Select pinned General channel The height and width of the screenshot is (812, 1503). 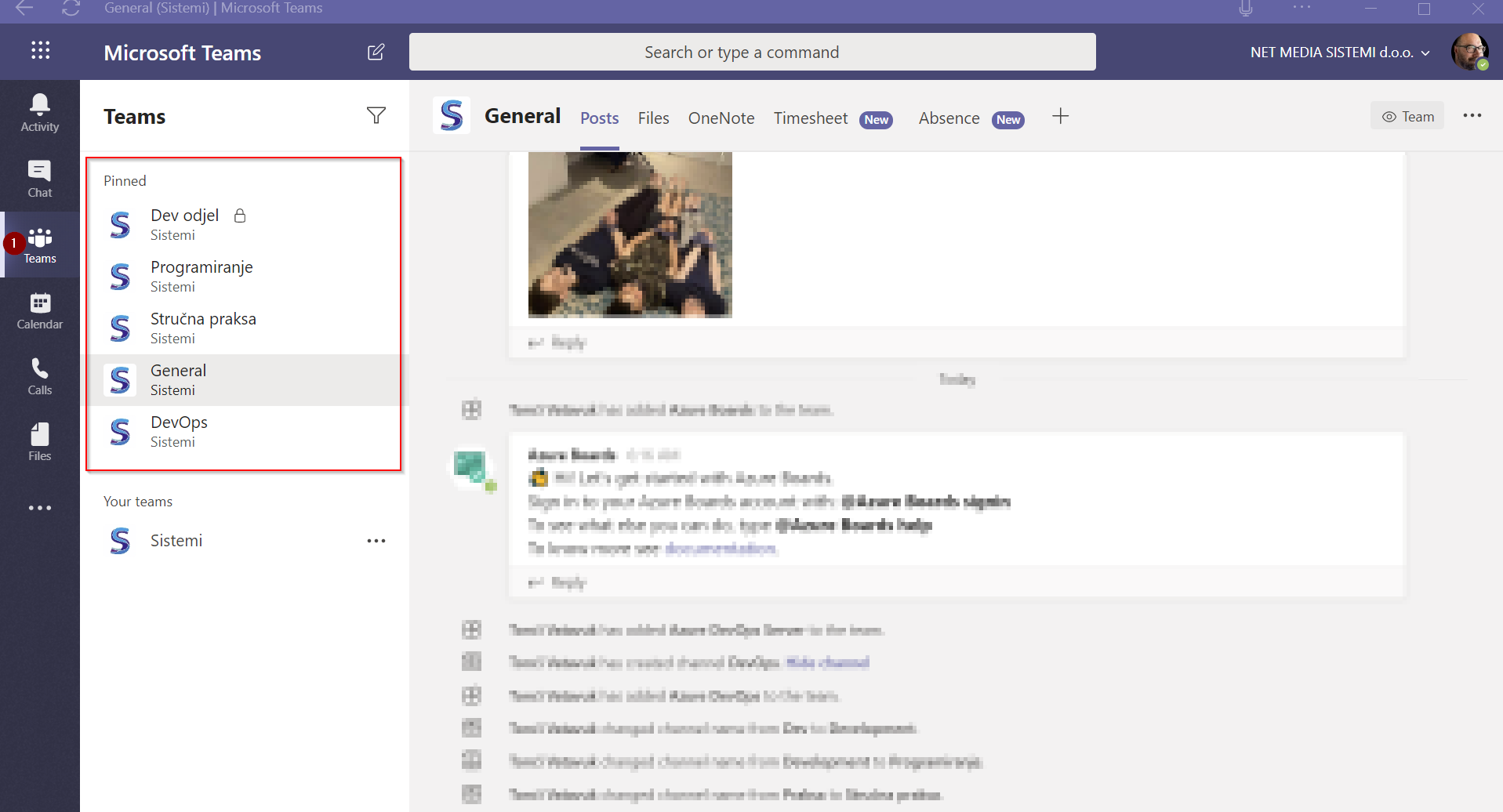(x=244, y=380)
